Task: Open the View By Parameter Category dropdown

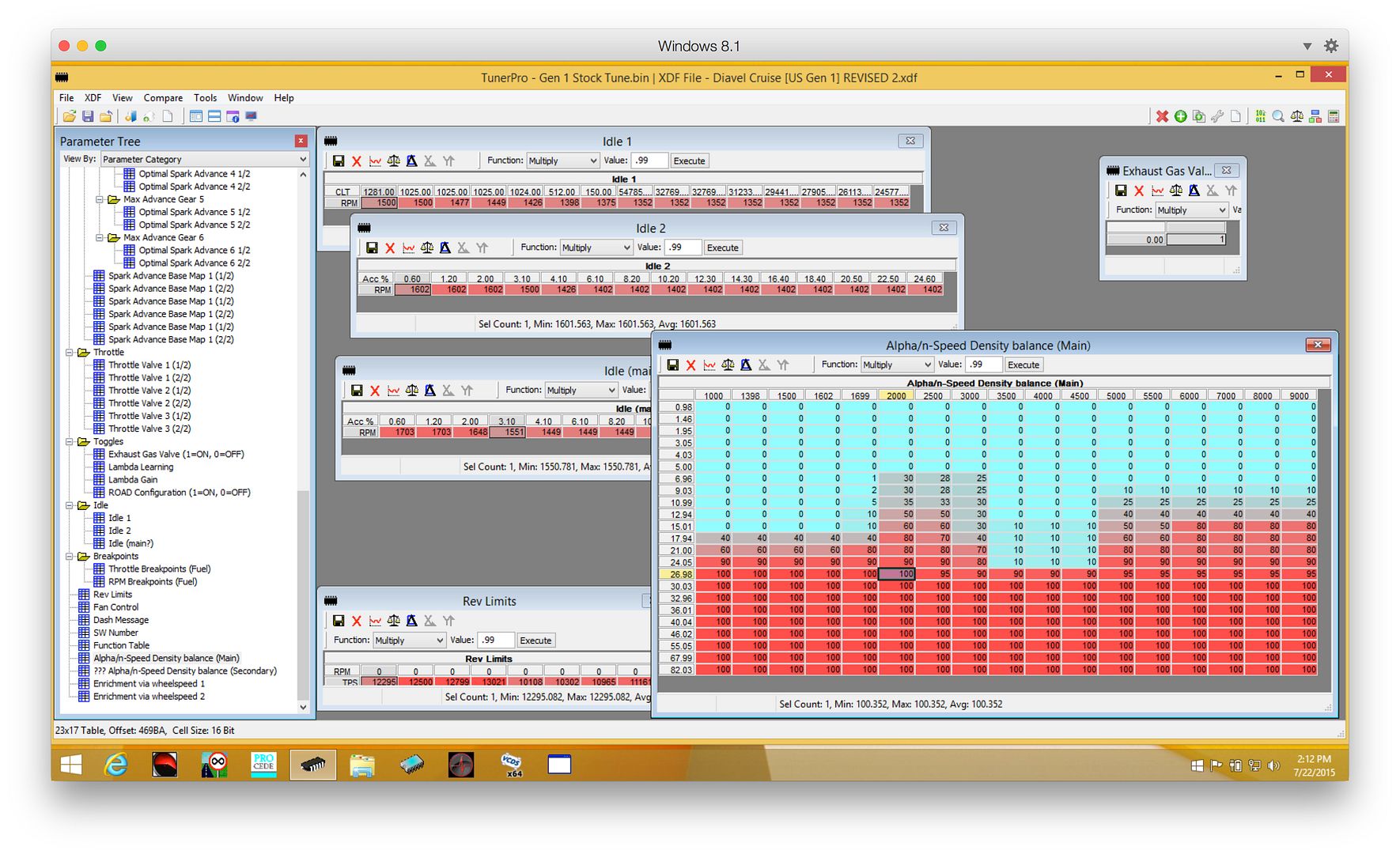Action: point(204,159)
